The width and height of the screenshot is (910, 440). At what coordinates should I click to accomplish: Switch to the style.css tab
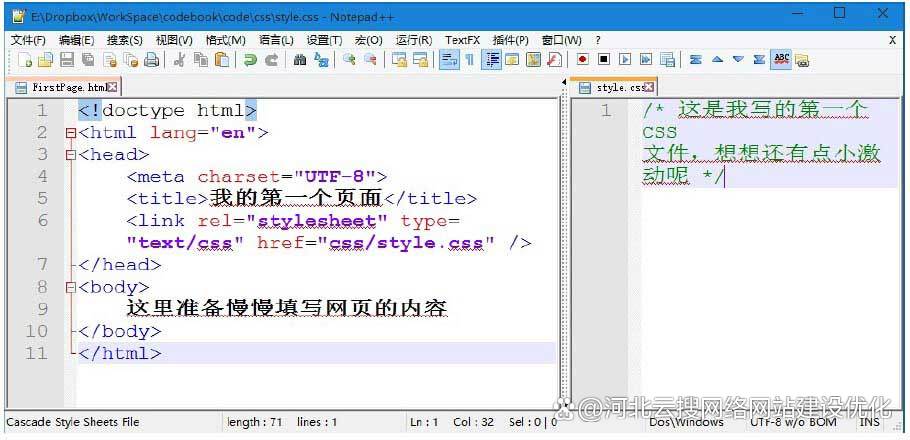[x=615, y=87]
